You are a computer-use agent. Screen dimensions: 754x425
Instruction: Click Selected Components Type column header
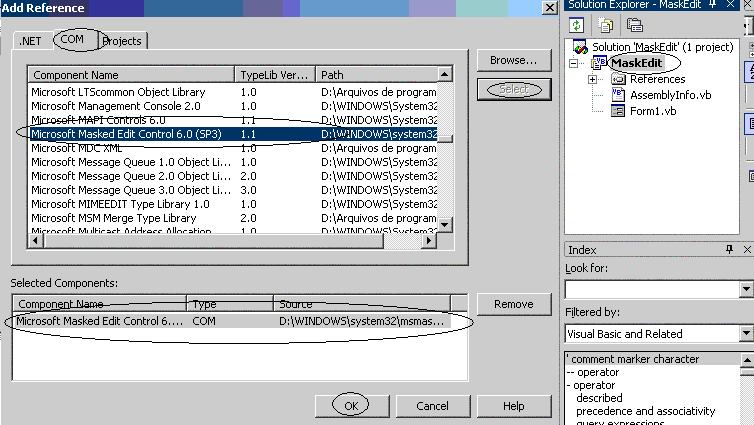230,304
